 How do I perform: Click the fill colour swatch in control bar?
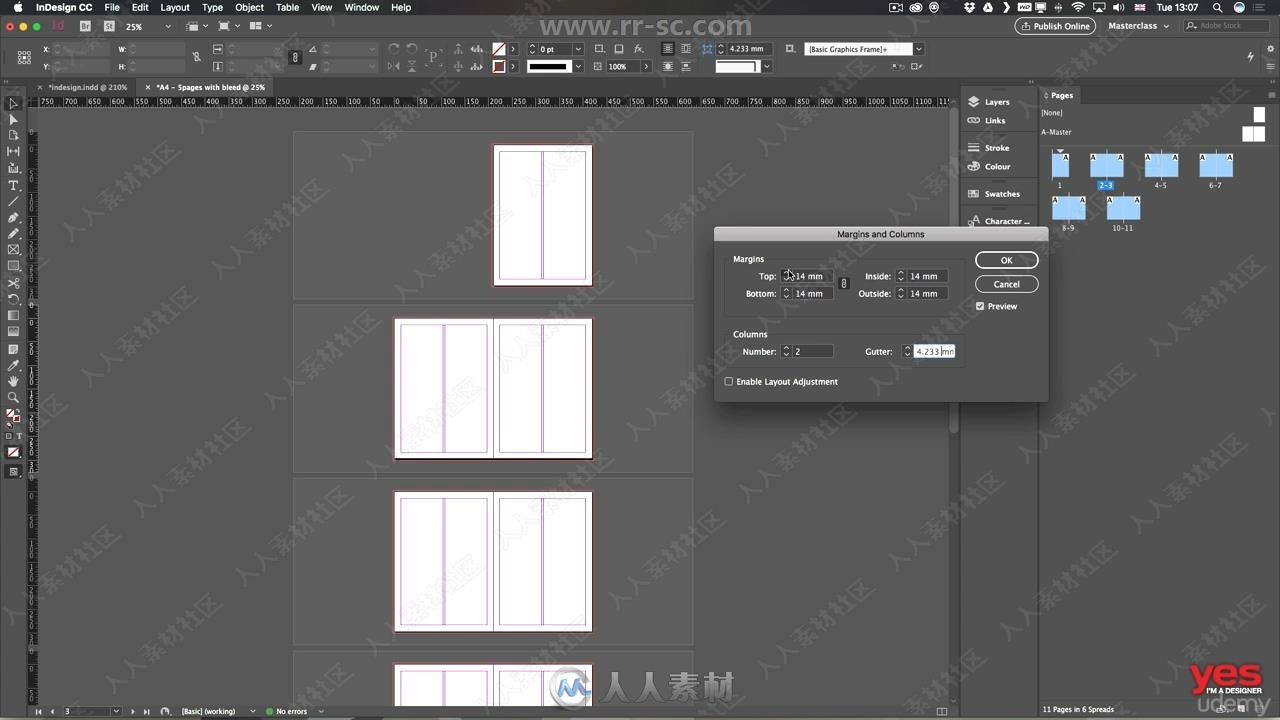(x=499, y=49)
